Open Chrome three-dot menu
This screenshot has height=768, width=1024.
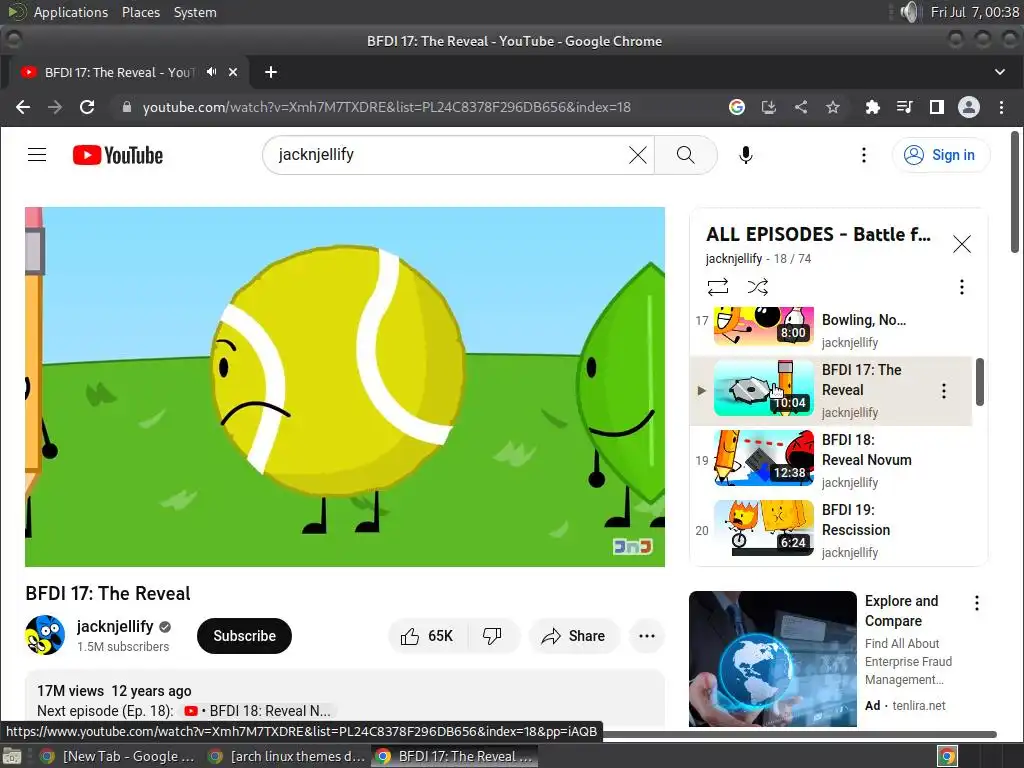pyautogui.click(x=1001, y=107)
